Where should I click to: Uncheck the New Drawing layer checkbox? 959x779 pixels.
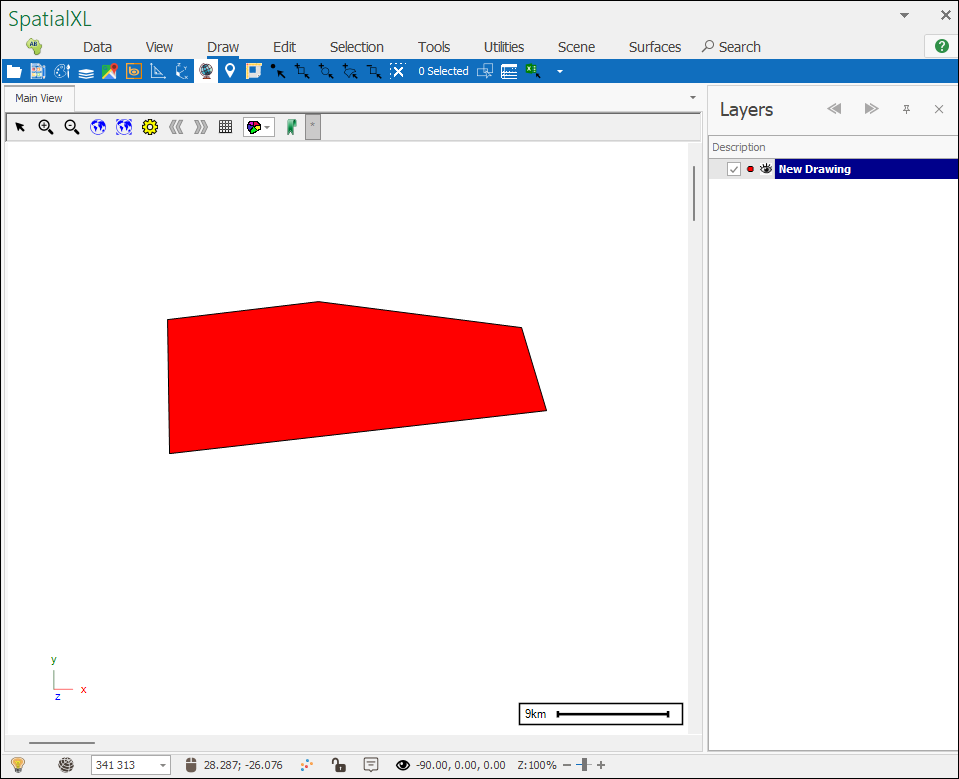point(734,169)
